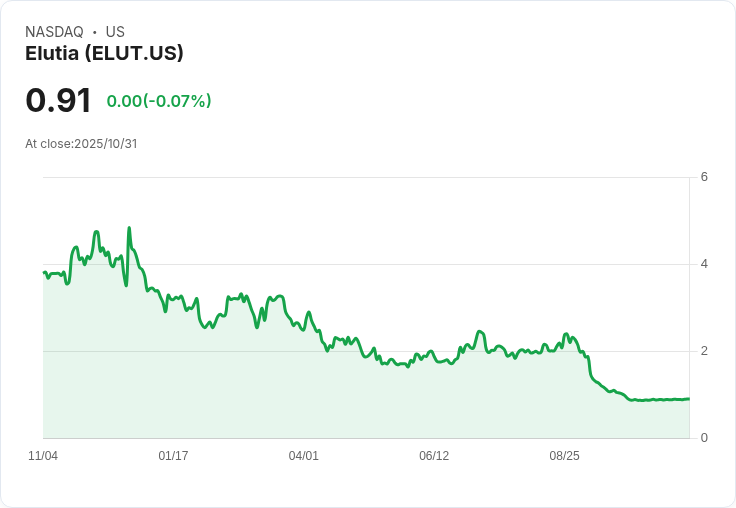
Task: Click the At close 2025/10/31 timestamp
Action: 81,144
